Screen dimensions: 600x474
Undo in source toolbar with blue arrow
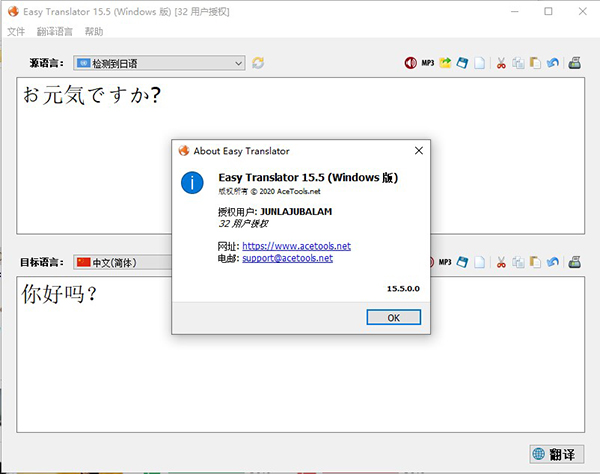click(x=553, y=63)
